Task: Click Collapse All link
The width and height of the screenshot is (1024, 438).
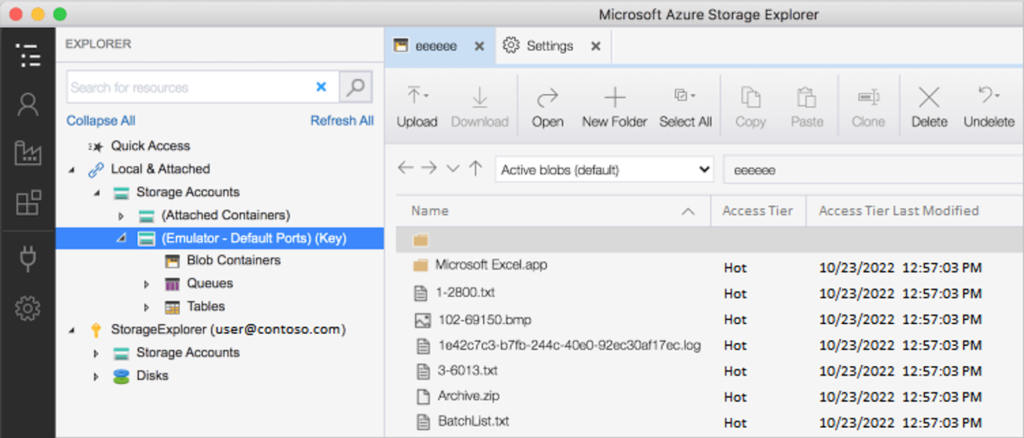Action: 101,121
